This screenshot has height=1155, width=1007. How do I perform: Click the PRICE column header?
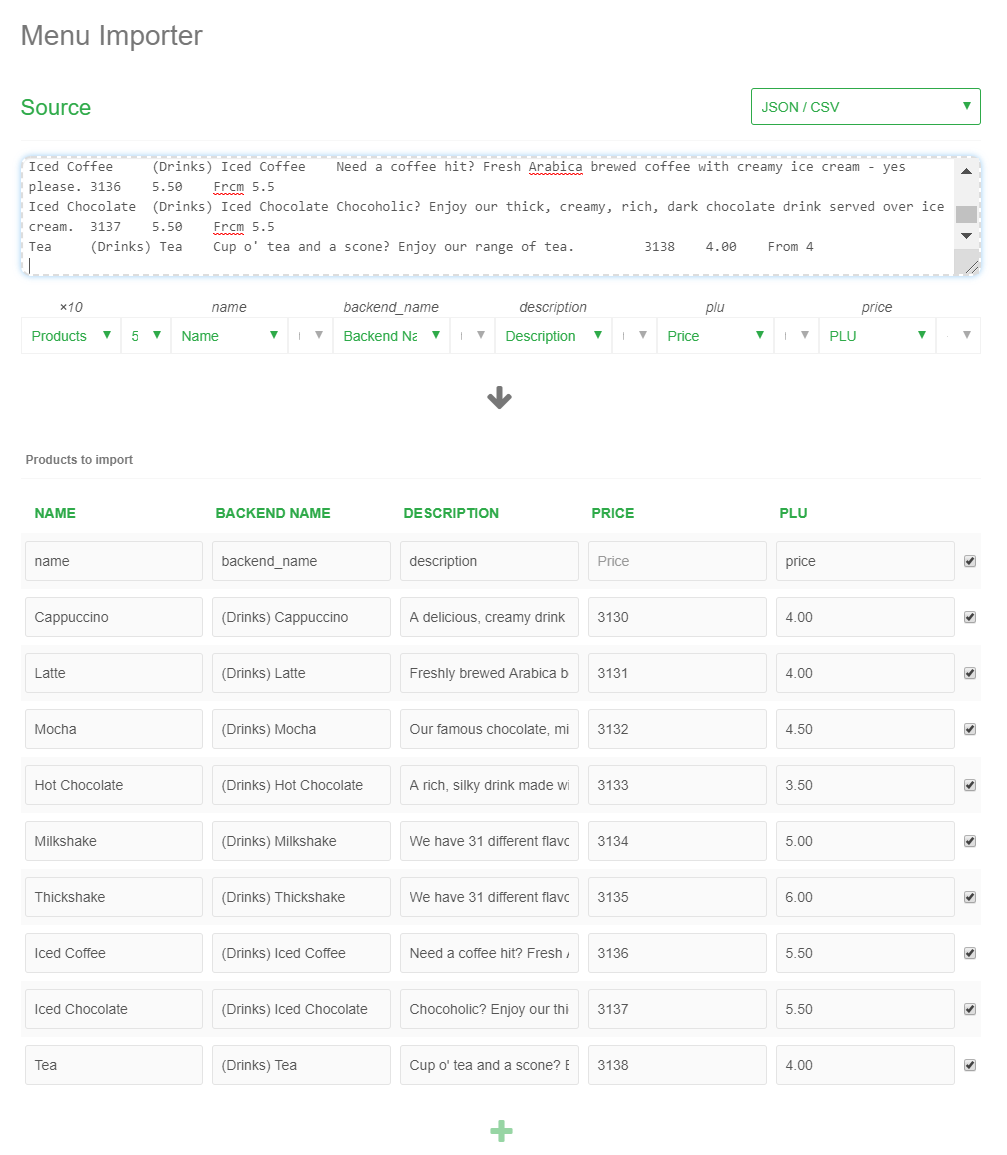coord(612,513)
